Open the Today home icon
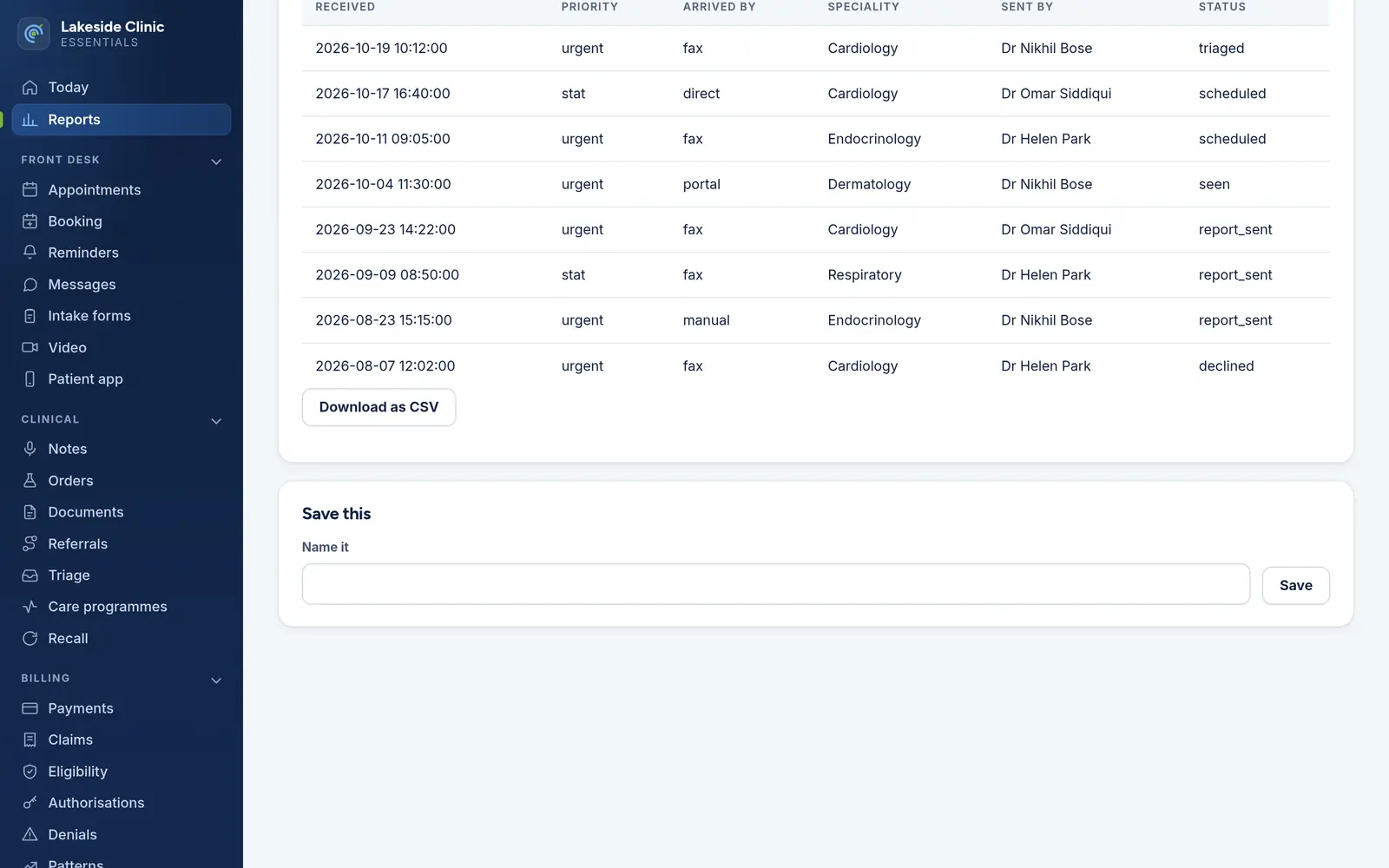Image resolution: width=1389 pixels, height=868 pixels. click(x=30, y=87)
